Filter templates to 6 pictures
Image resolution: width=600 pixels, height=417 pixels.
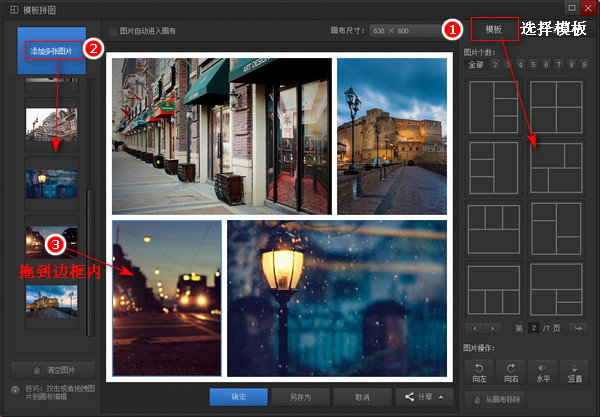pos(546,65)
